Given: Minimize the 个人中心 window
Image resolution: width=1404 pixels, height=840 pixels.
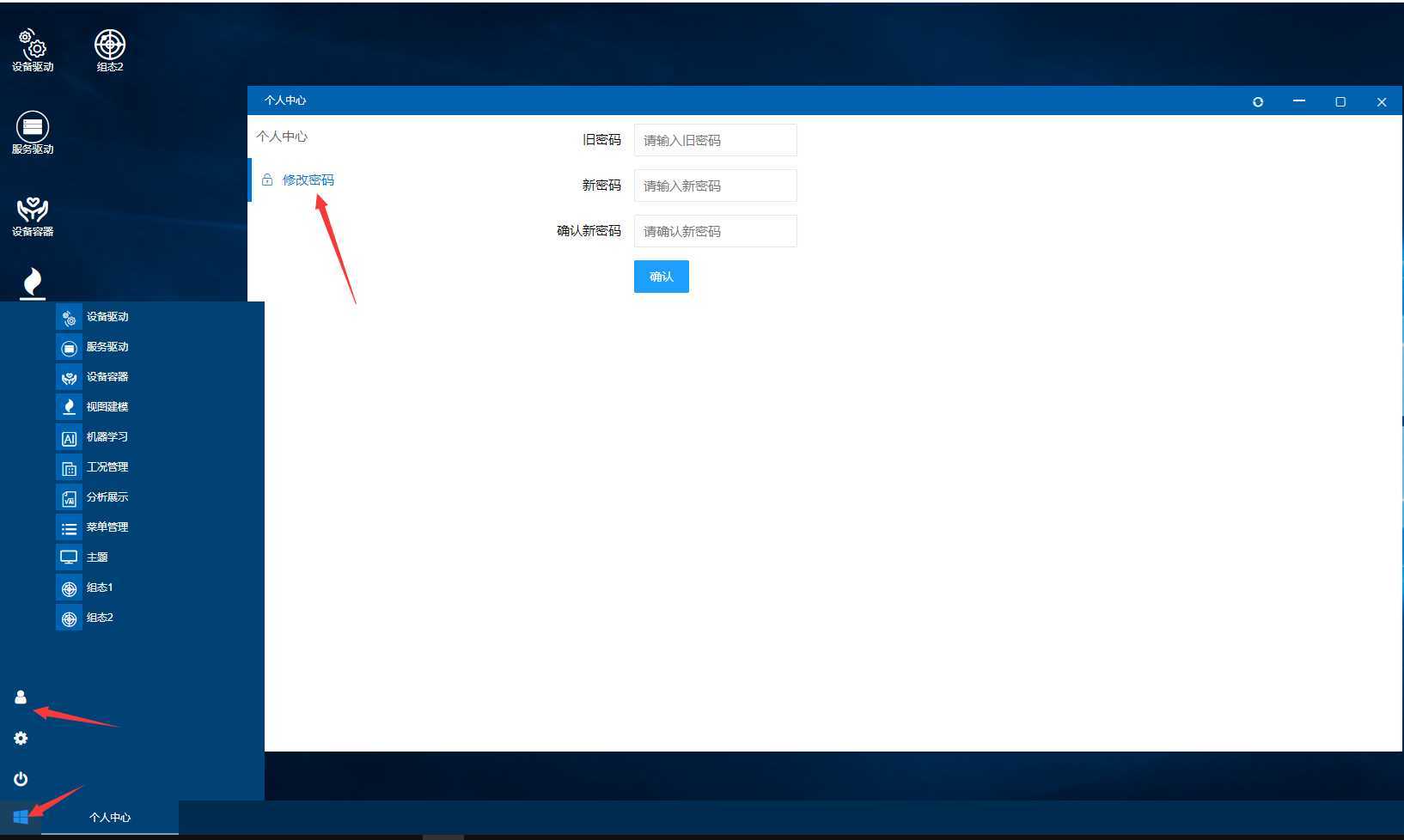Looking at the screenshot, I should (1299, 101).
